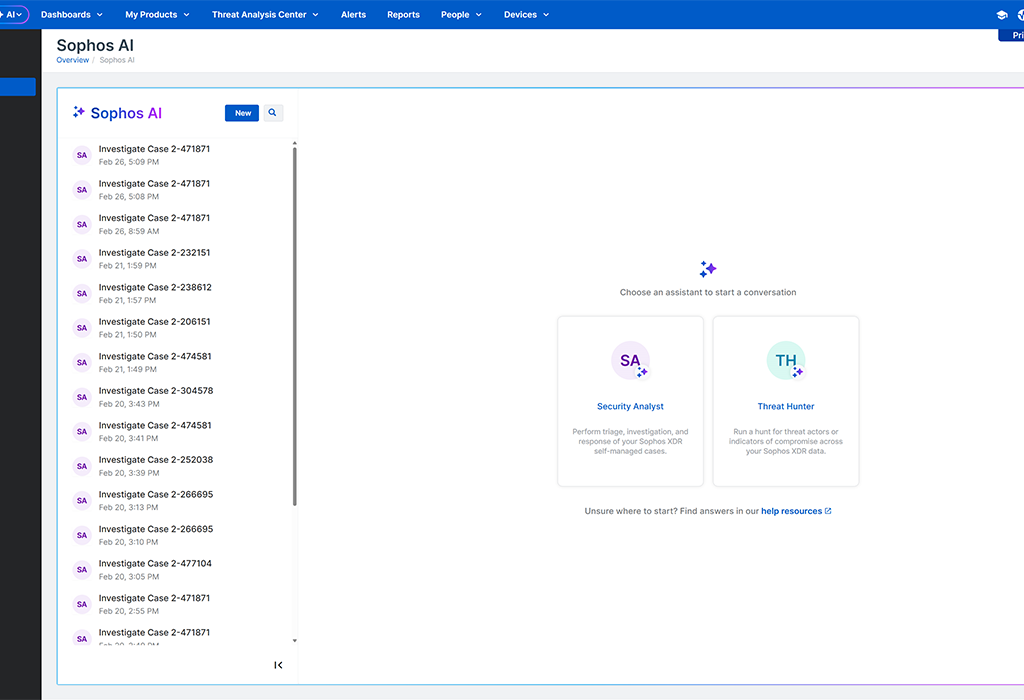
Task: Click the Security Analyst SA avatar icon
Action: click(630, 361)
